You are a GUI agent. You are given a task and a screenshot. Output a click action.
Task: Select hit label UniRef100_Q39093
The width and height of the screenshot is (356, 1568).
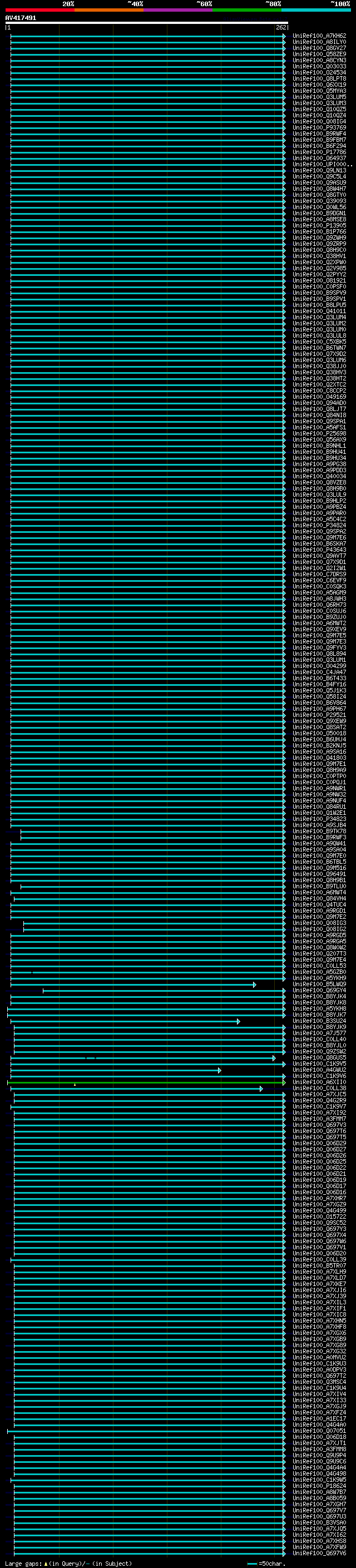(x=319, y=201)
